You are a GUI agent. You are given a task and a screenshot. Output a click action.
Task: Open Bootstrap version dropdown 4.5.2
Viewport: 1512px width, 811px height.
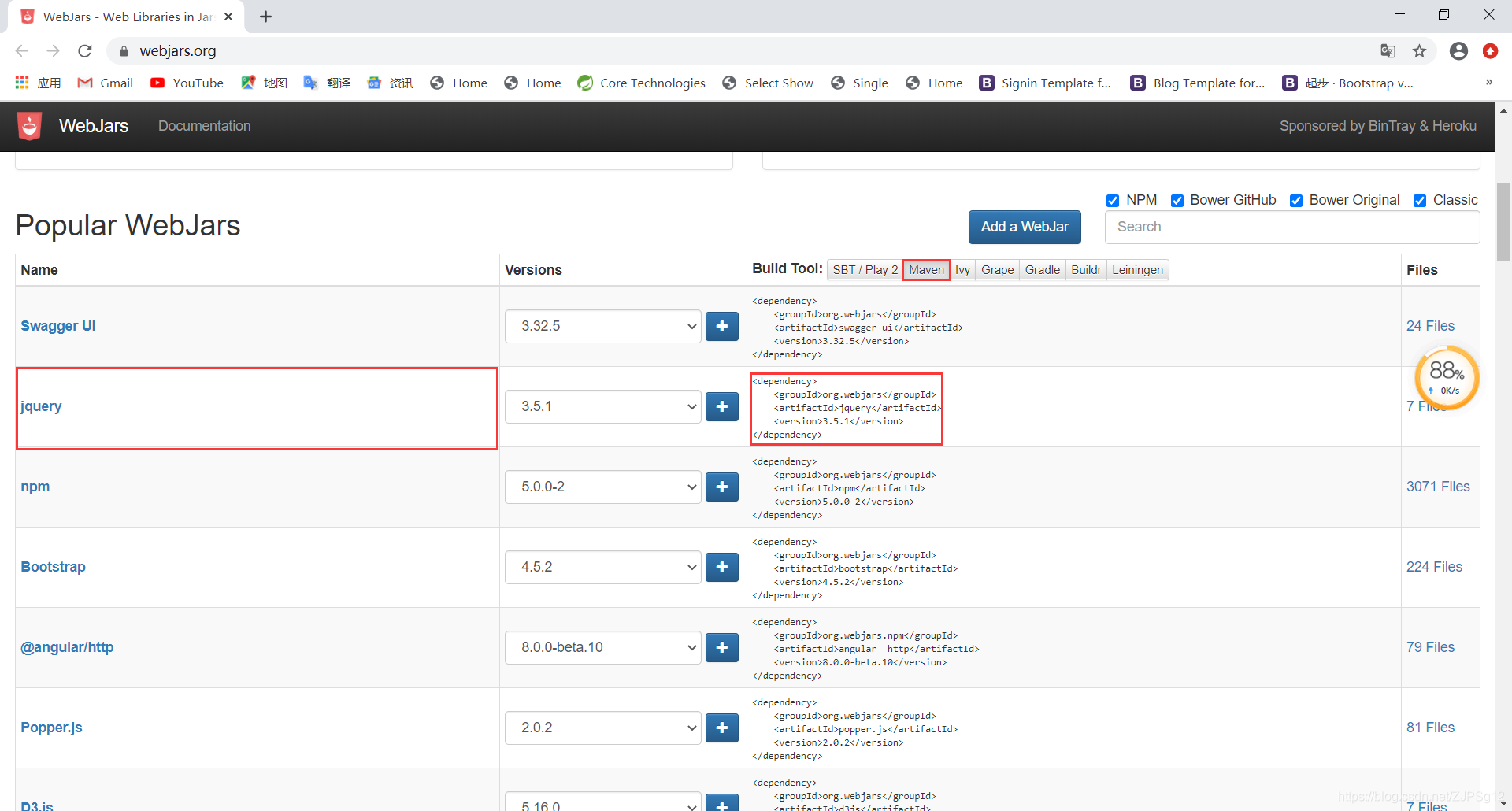[603, 567]
